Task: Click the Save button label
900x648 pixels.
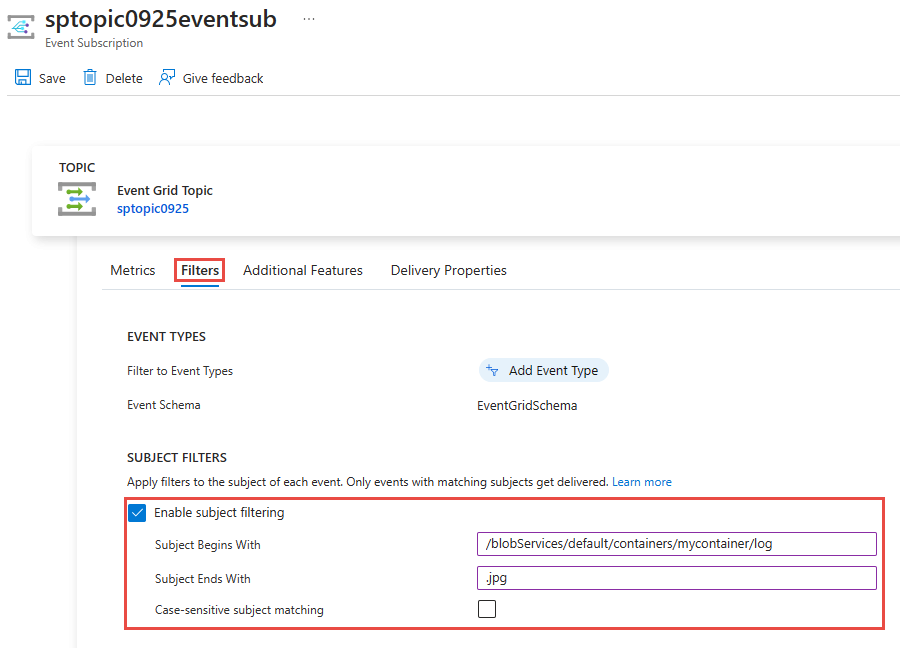Action: (x=52, y=78)
